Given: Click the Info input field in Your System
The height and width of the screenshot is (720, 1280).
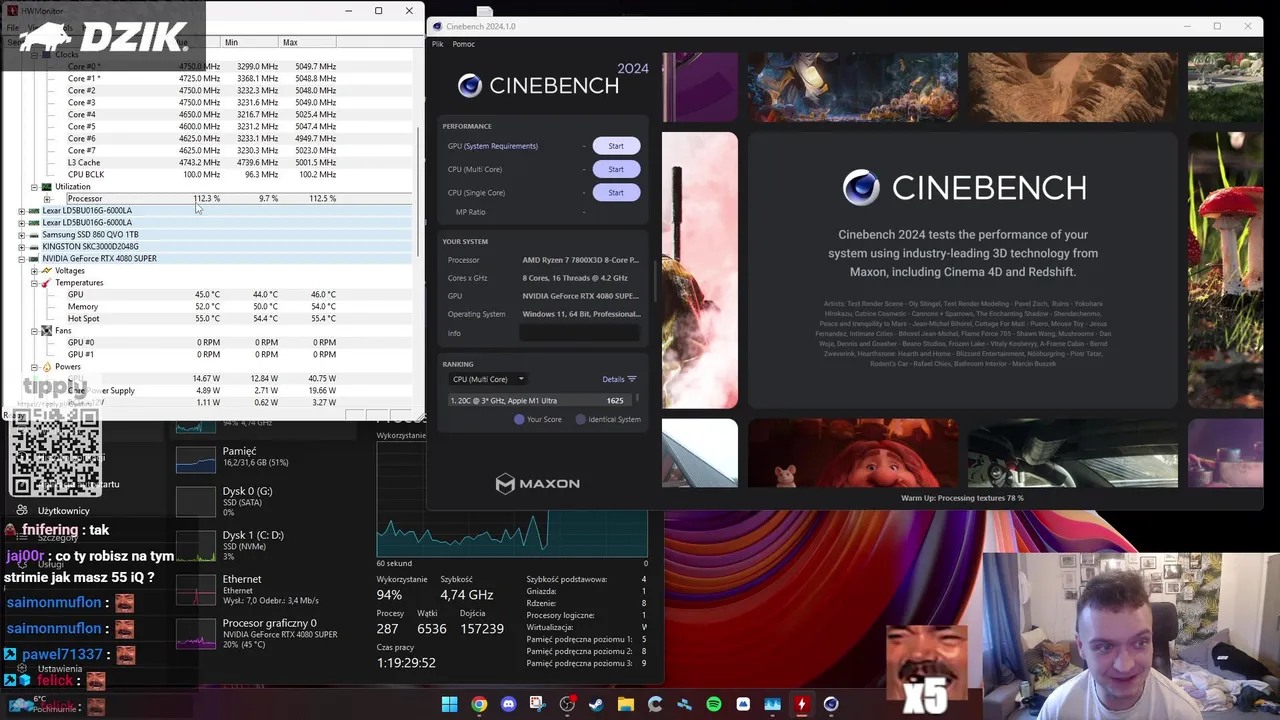Looking at the screenshot, I should coord(580,333).
